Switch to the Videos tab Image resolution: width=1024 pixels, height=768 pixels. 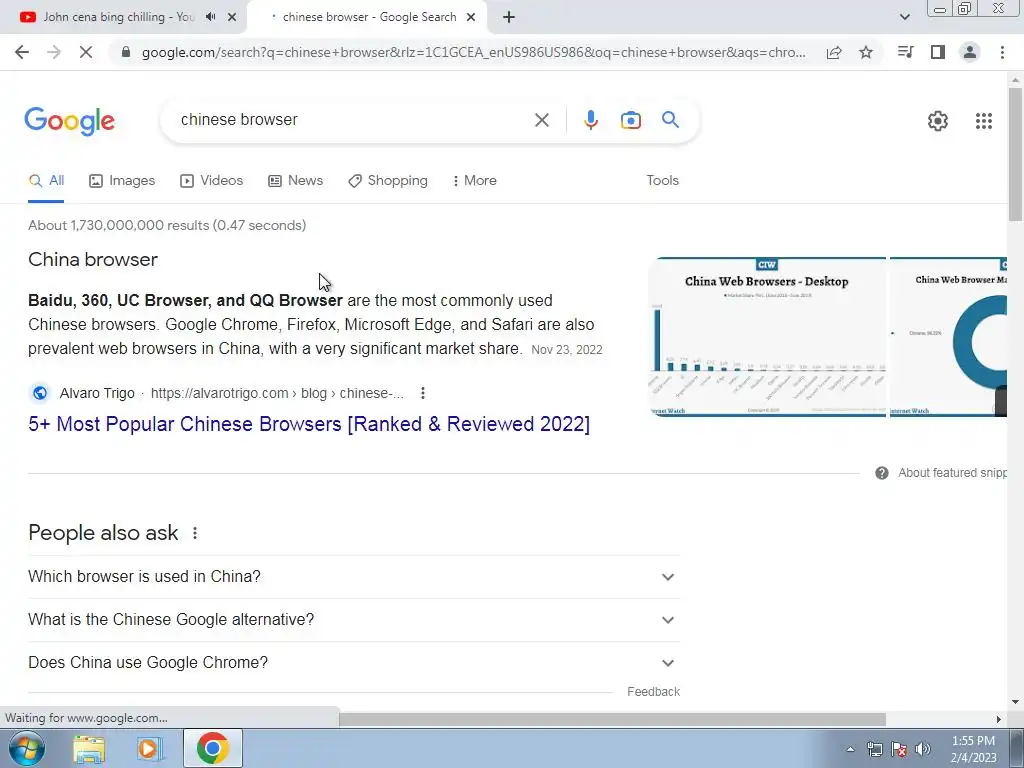tap(212, 181)
